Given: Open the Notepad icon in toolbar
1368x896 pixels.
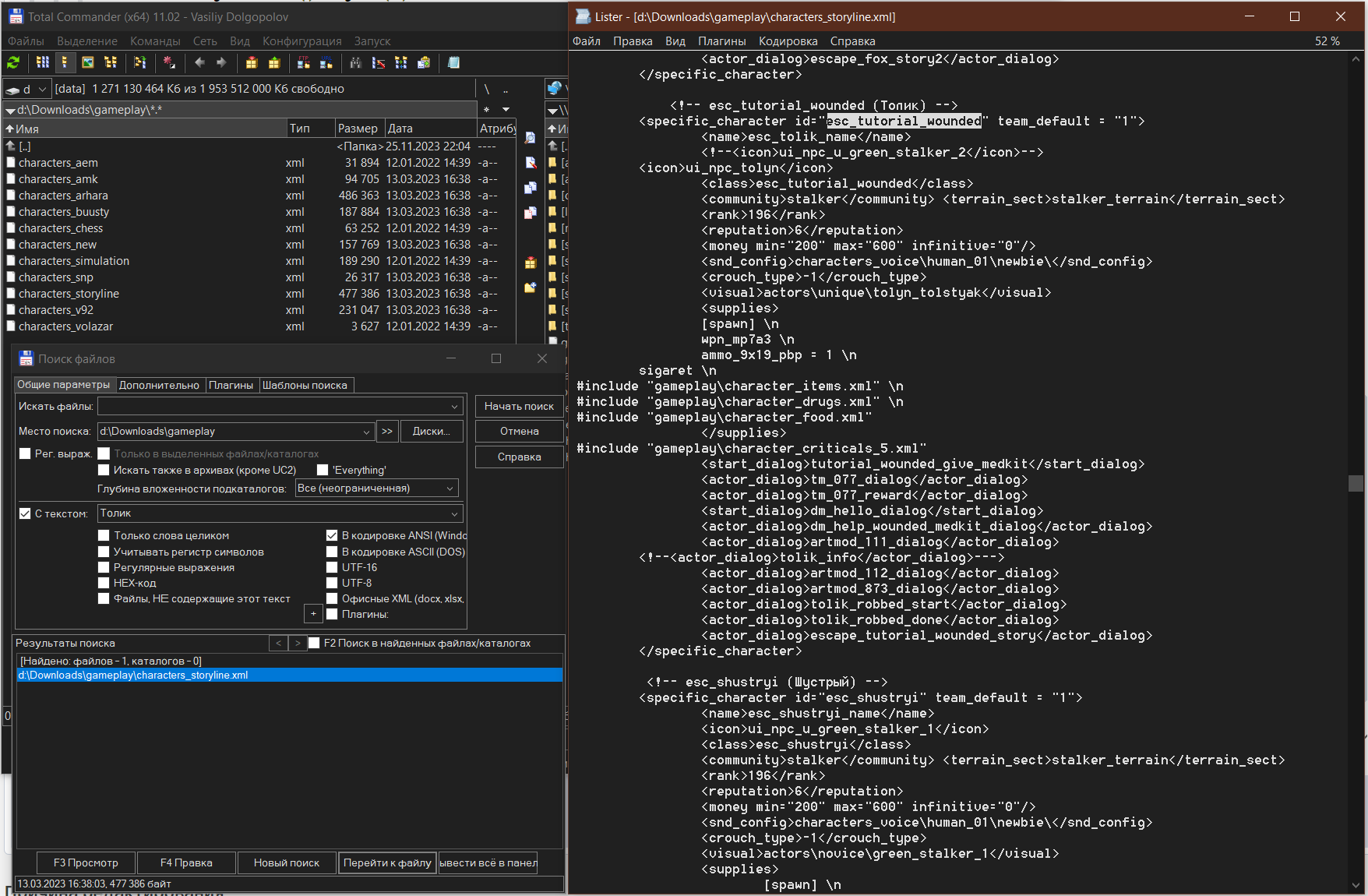Looking at the screenshot, I should [x=454, y=62].
